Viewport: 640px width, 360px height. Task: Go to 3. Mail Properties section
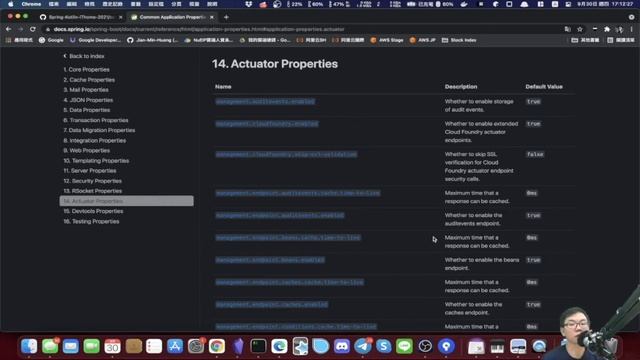(x=86, y=90)
